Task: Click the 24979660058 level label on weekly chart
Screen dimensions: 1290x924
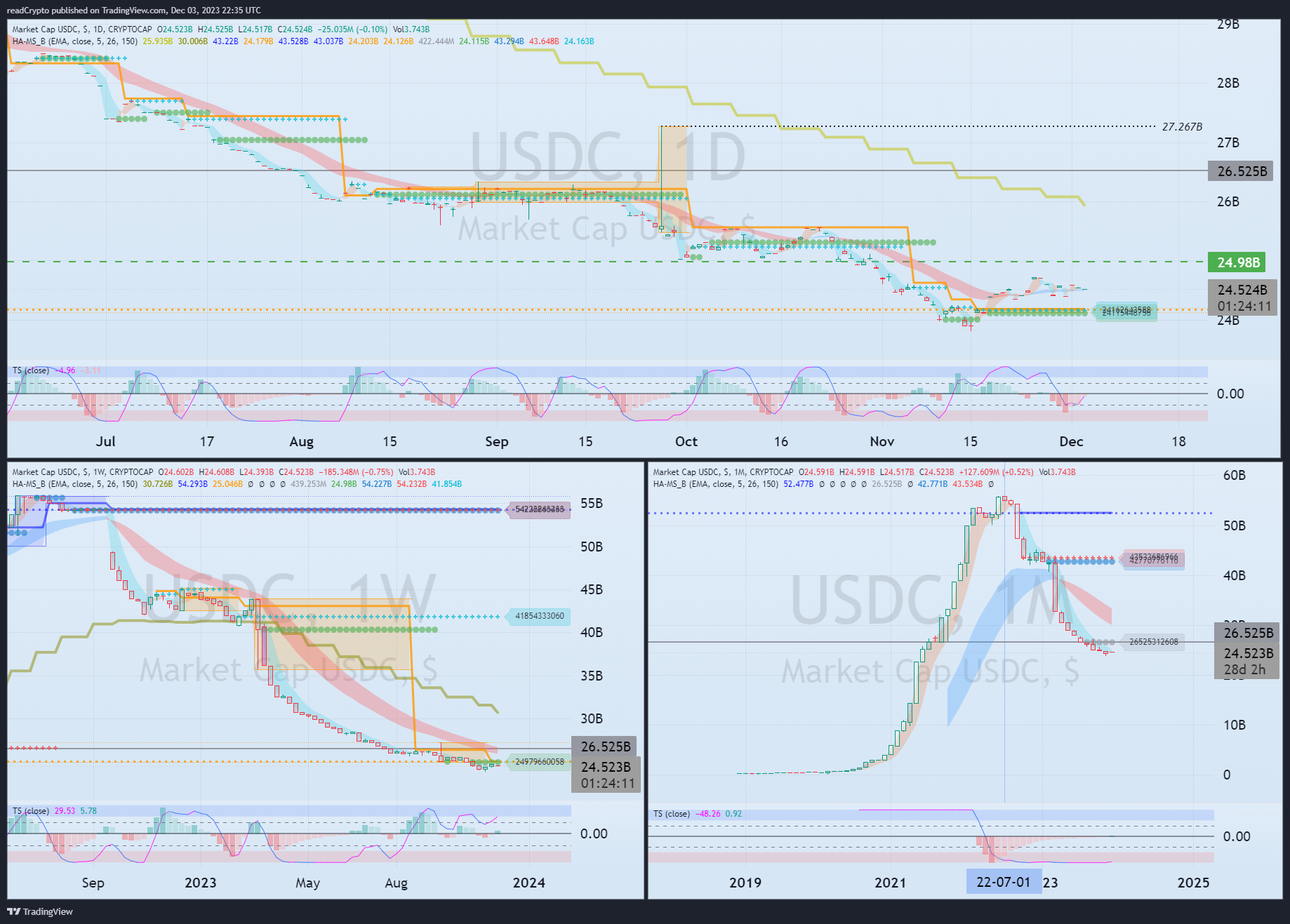Action: [x=539, y=762]
